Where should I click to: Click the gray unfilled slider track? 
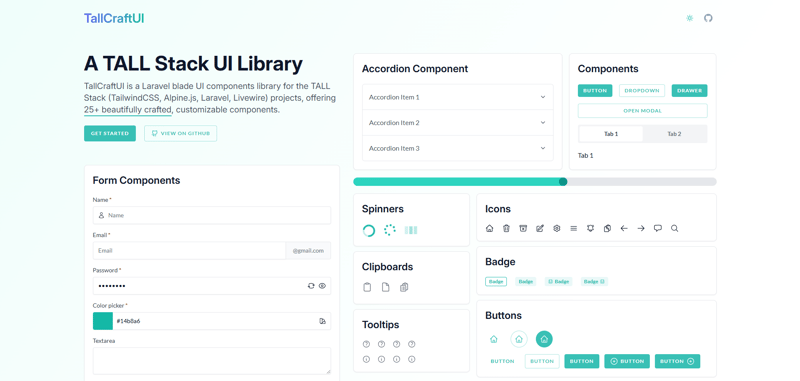coord(641,182)
